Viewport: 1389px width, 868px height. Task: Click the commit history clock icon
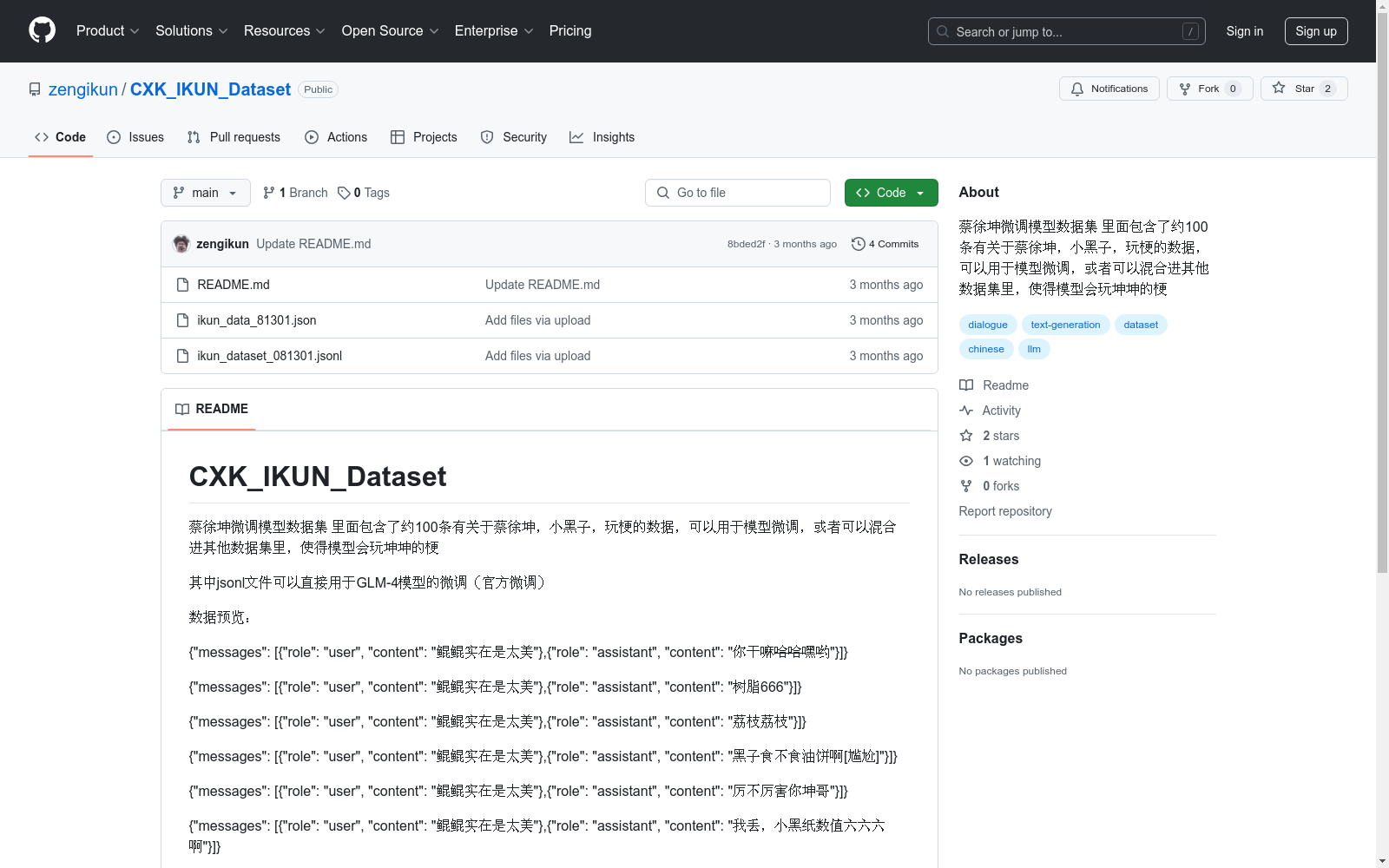[x=859, y=244]
